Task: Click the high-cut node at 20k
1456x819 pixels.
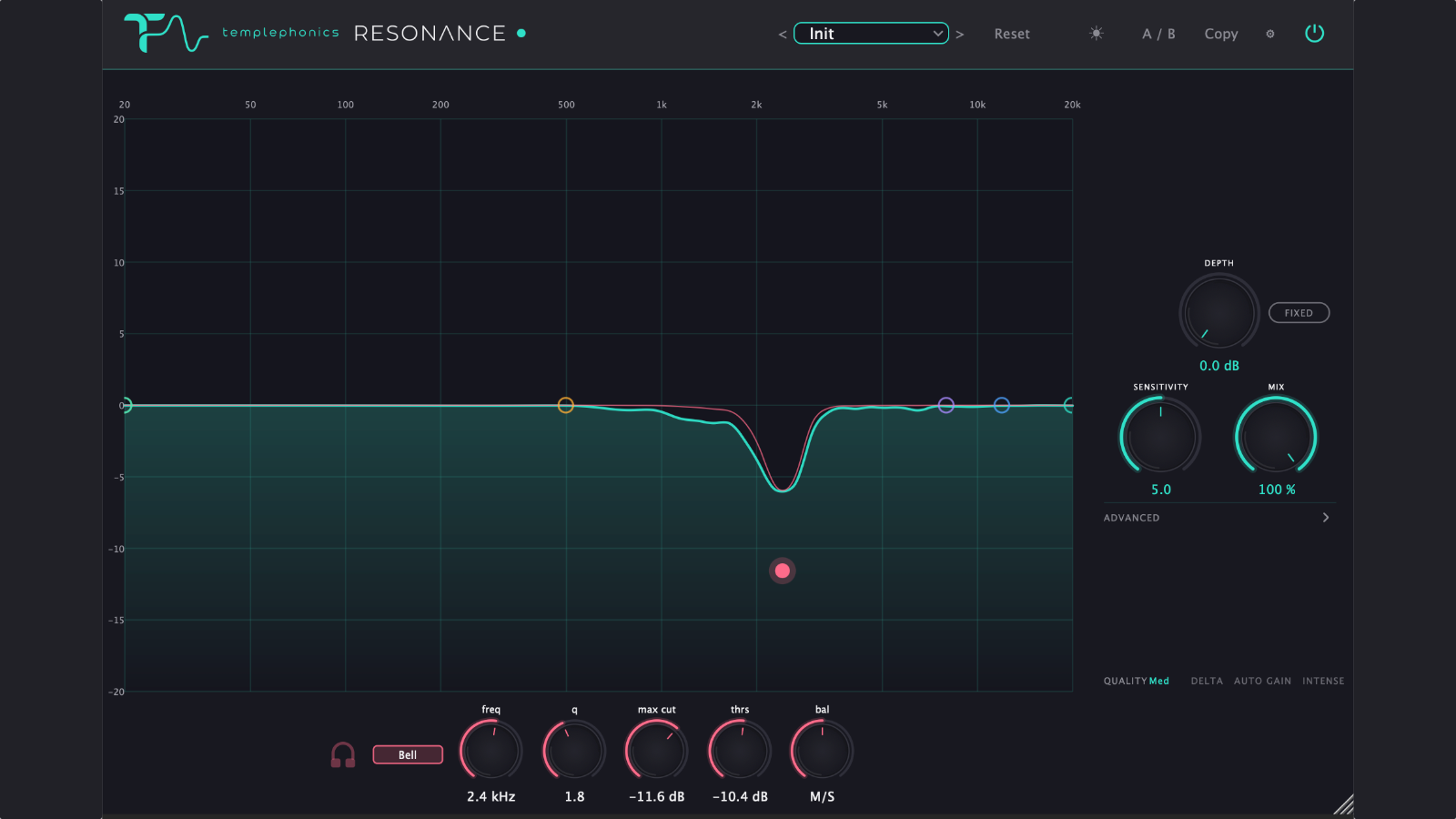Action: pos(1070,405)
